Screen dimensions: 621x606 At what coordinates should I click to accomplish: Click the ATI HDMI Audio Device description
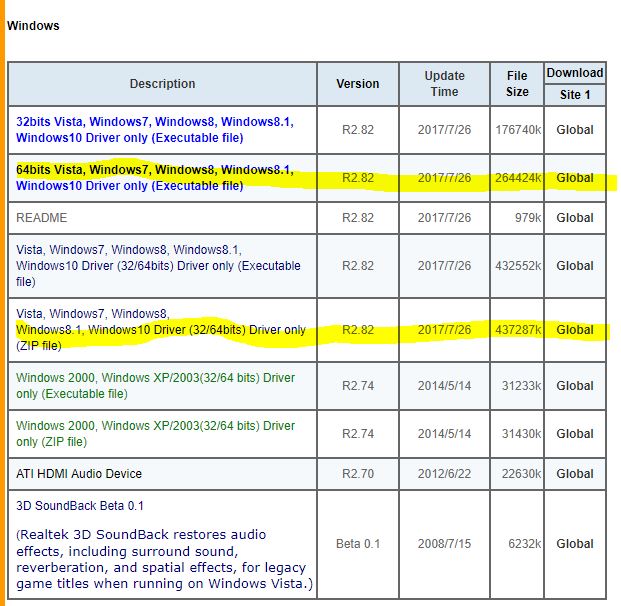pyautogui.click(x=79, y=473)
